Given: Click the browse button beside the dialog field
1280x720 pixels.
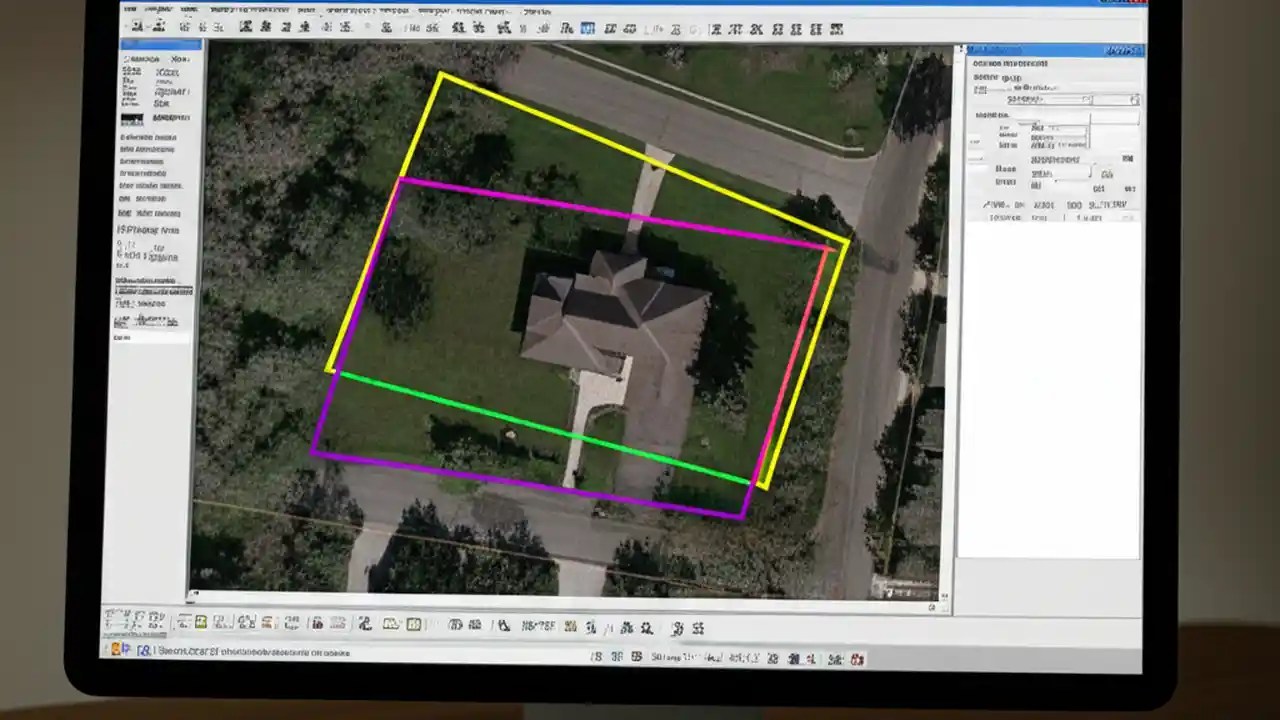Looking at the screenshot, I should (x=1135, y=100).
